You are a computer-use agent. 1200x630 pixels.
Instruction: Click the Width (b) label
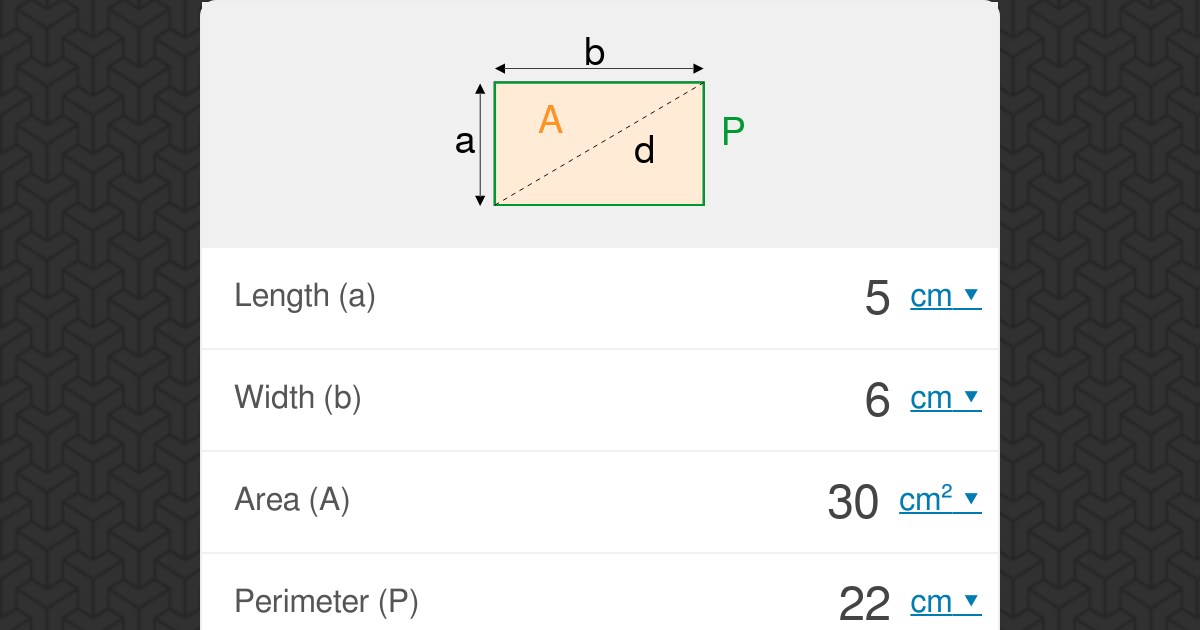click(x=298, y=398)
